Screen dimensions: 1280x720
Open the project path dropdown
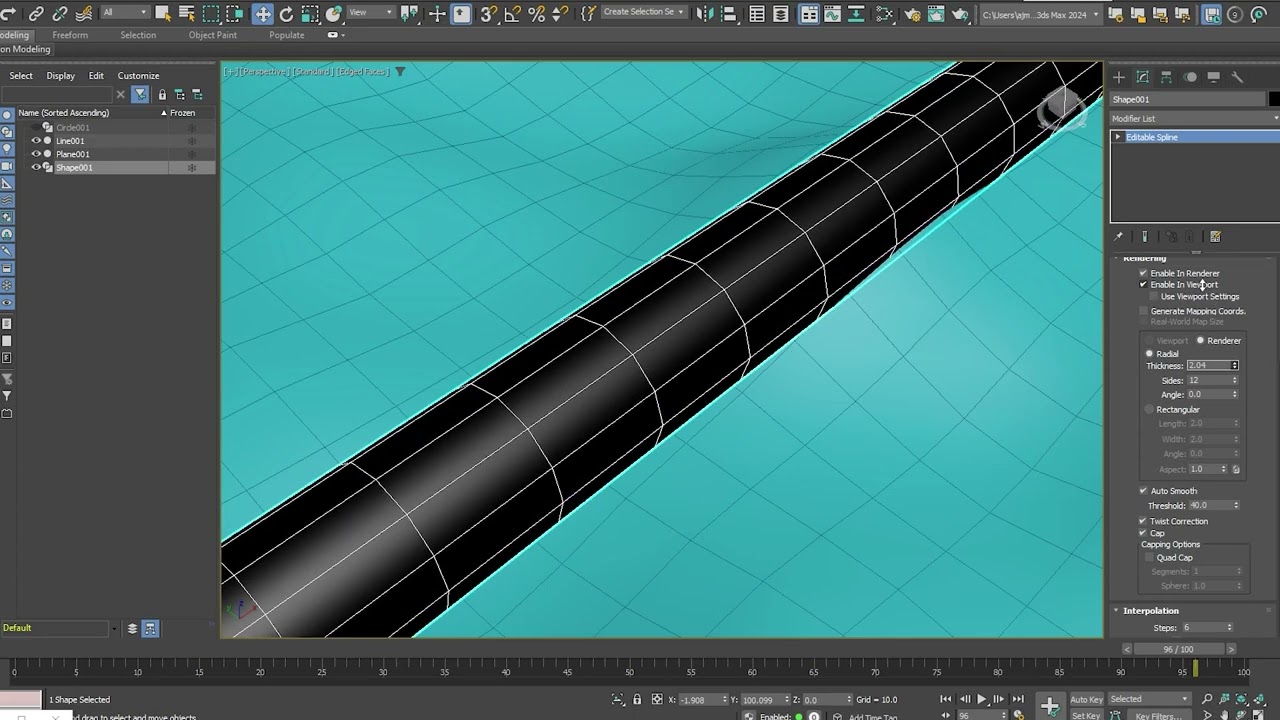click(1040, 14)
